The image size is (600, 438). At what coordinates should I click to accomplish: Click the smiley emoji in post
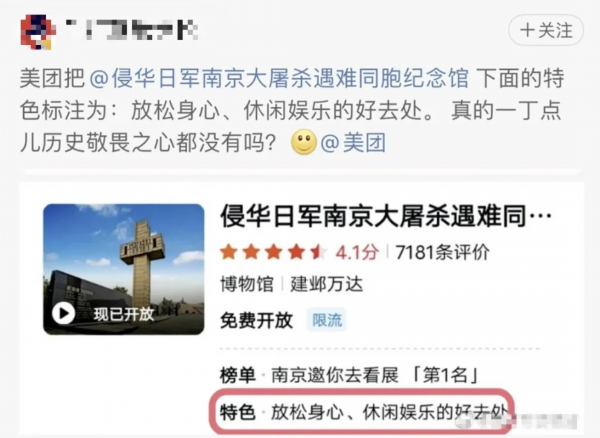pos(304,142)
